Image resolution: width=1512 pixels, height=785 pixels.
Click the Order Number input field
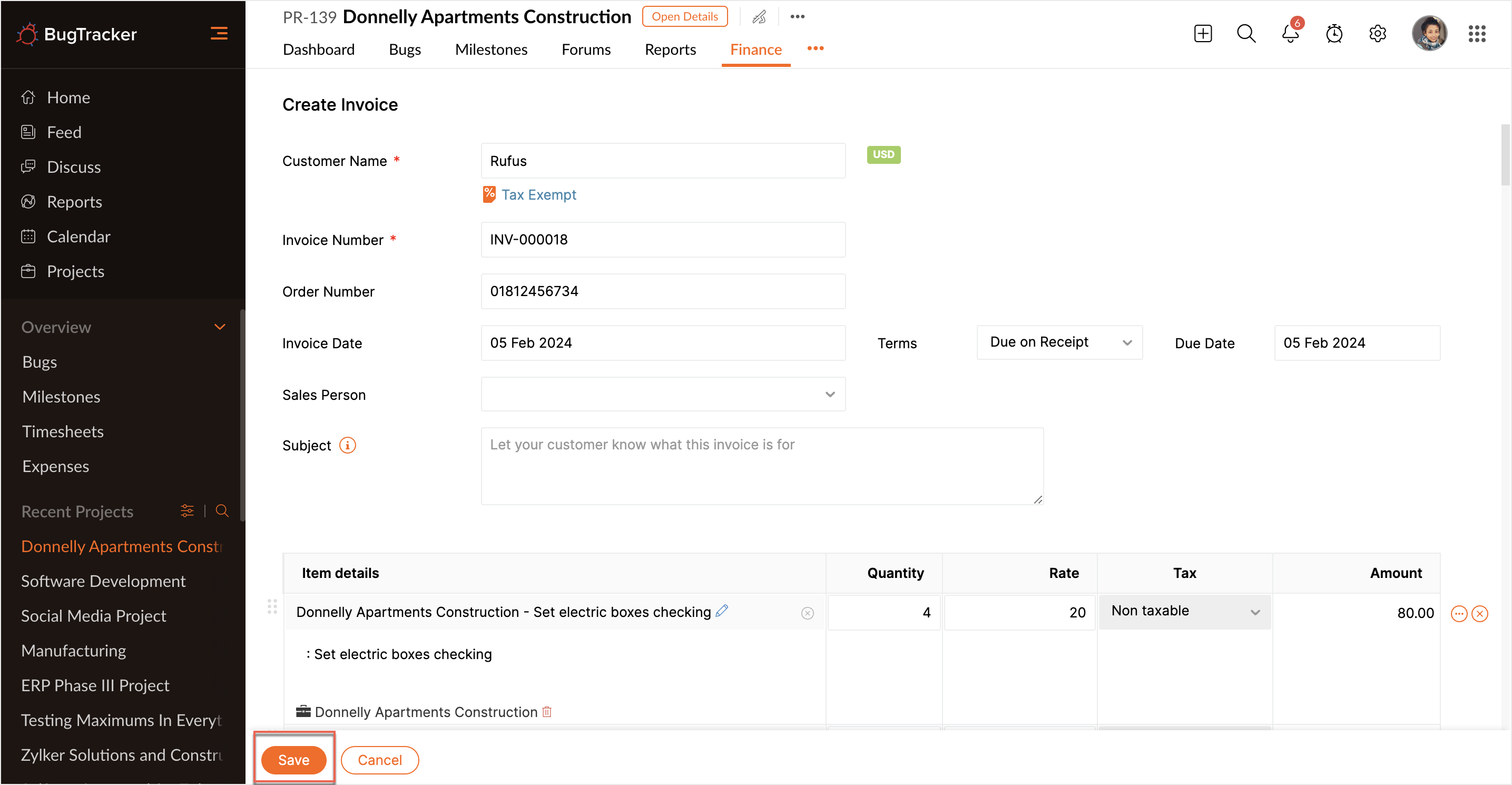663,291
